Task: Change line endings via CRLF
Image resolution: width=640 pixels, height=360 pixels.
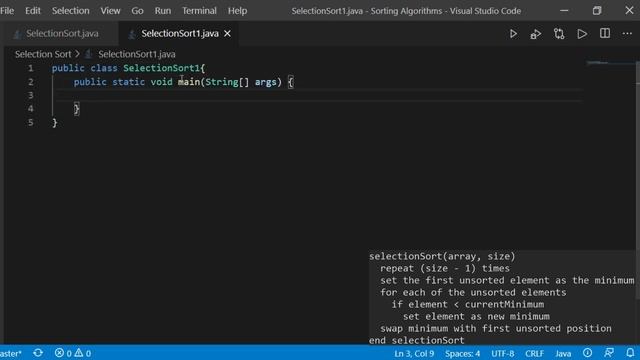Action: tap(534, 353)
